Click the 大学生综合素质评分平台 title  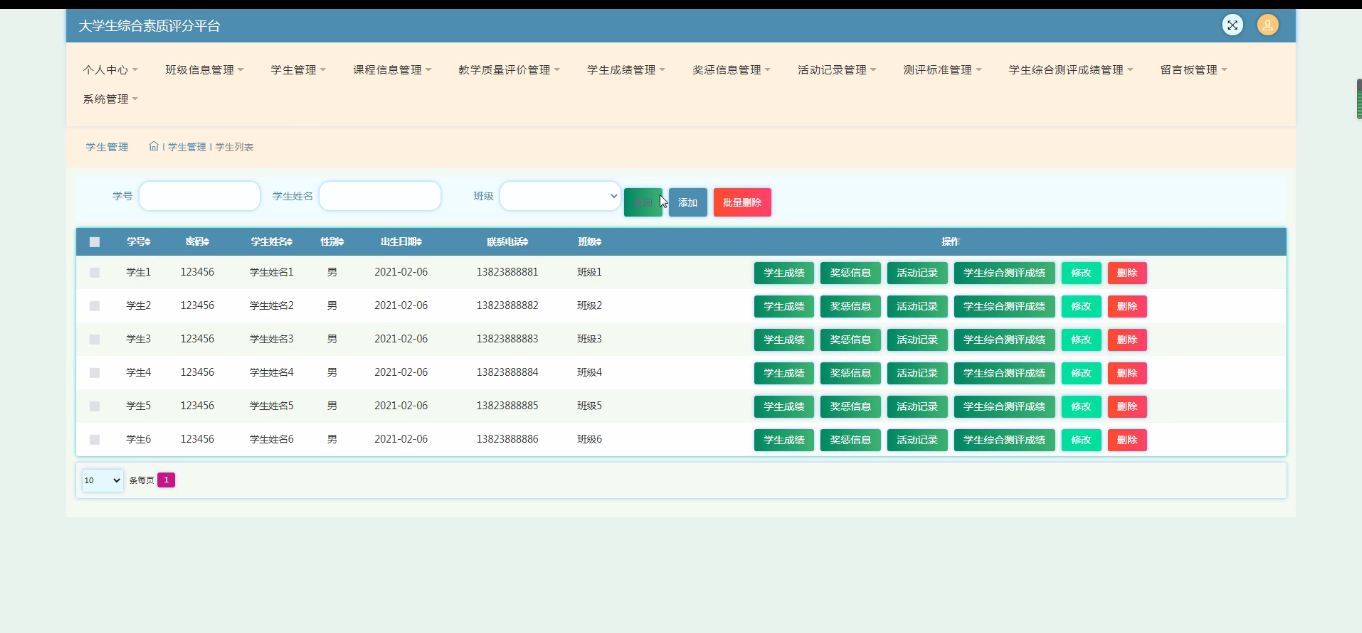click(x=150, y=26)
